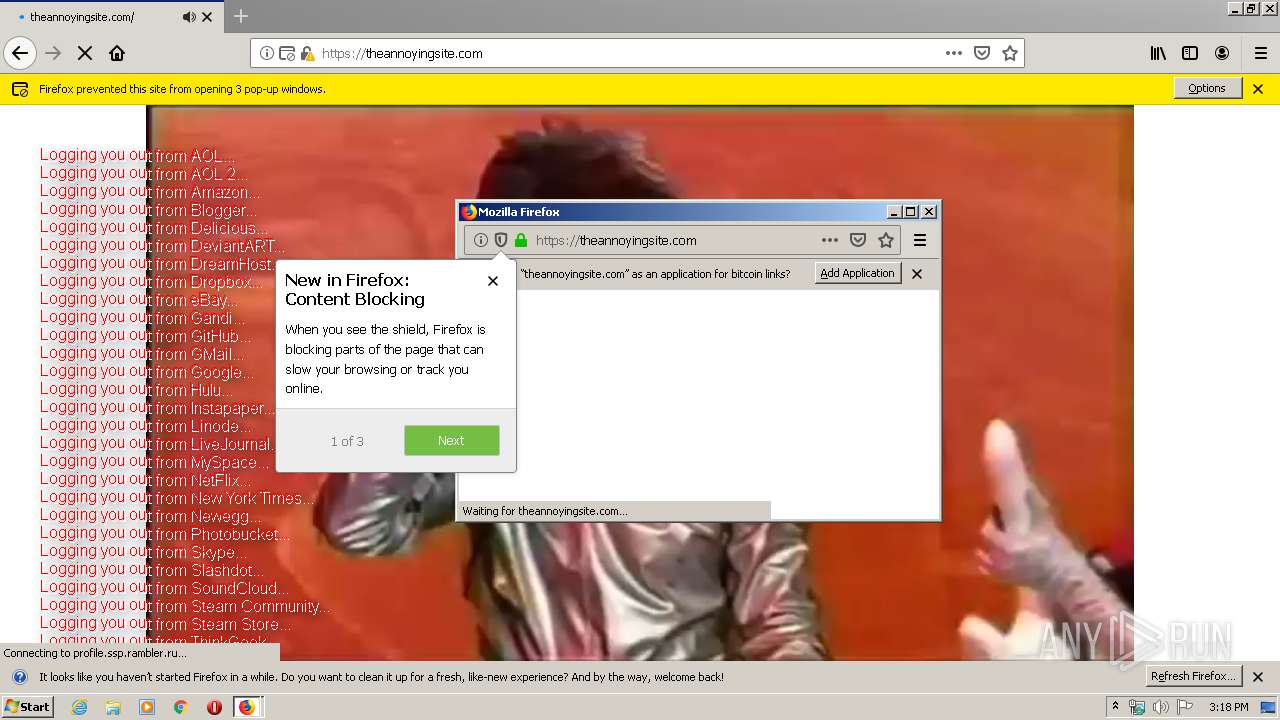Show hidden system tray icons
Screen dimensions: 1280x720
[1115, 707]
